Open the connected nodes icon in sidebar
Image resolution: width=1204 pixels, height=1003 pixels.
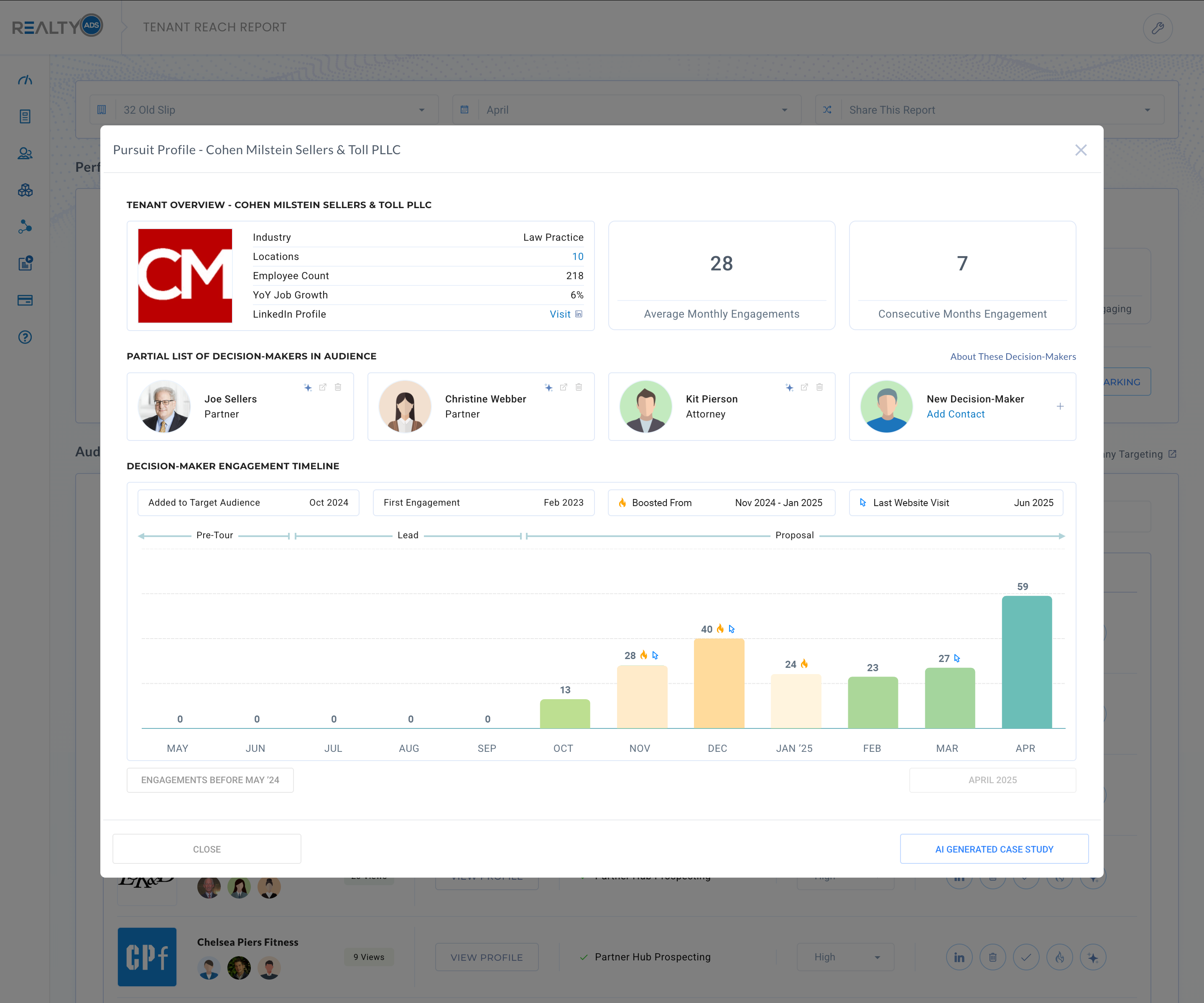click(25, 227)
